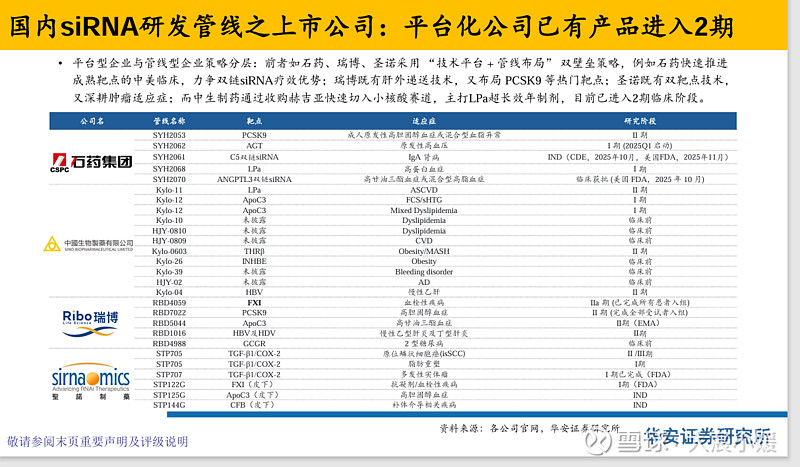Click the ASCVD indication cell
The image size is (800, 467).
[424, 190]
